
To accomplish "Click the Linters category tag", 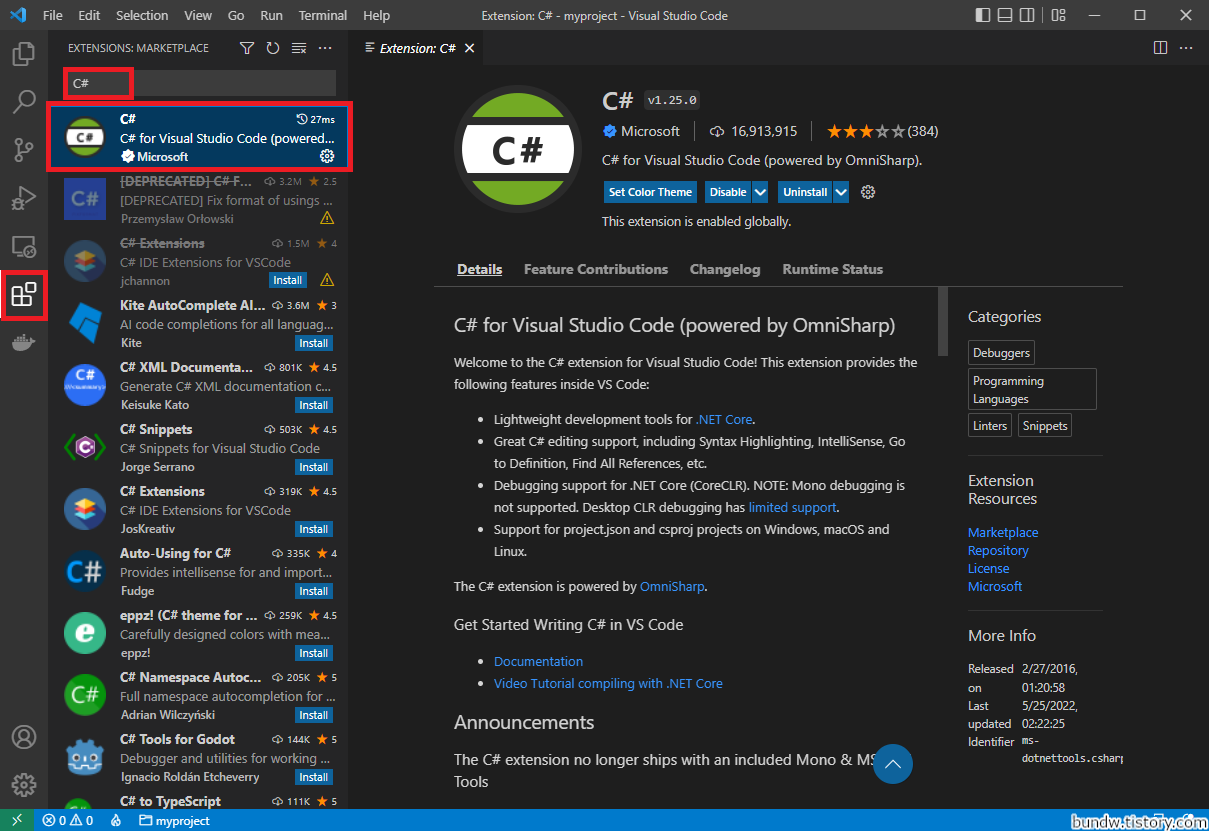I will pos(990,425).
